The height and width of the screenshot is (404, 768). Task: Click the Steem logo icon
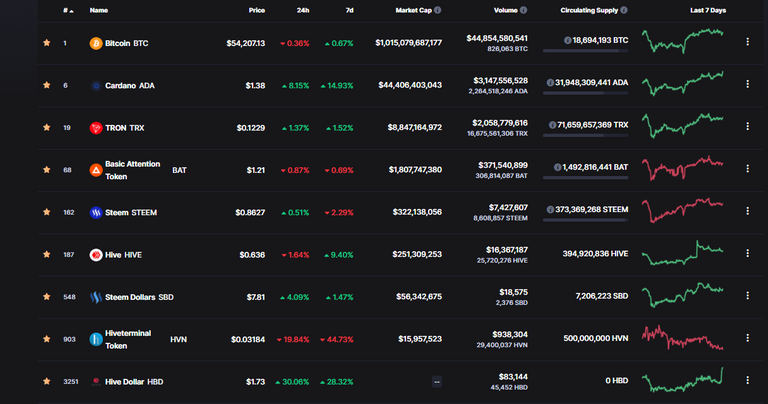point(96,213)
